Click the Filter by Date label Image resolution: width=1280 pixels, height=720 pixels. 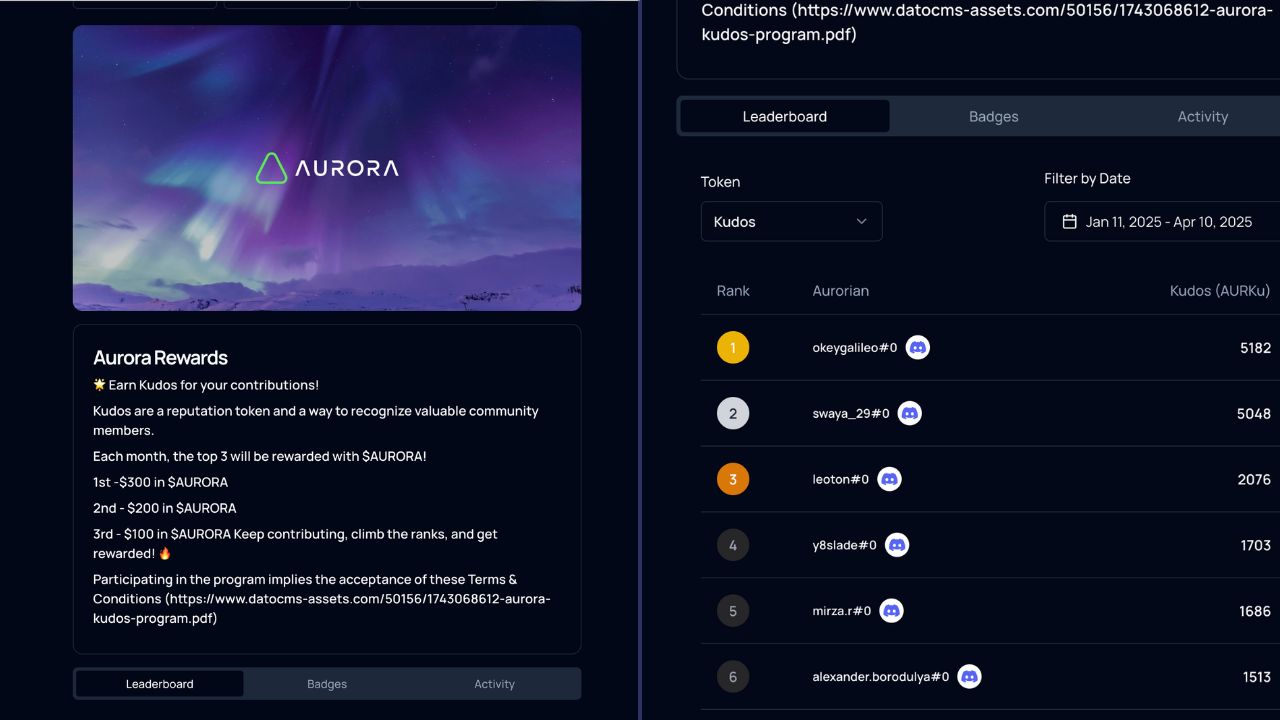point(1087,178)
